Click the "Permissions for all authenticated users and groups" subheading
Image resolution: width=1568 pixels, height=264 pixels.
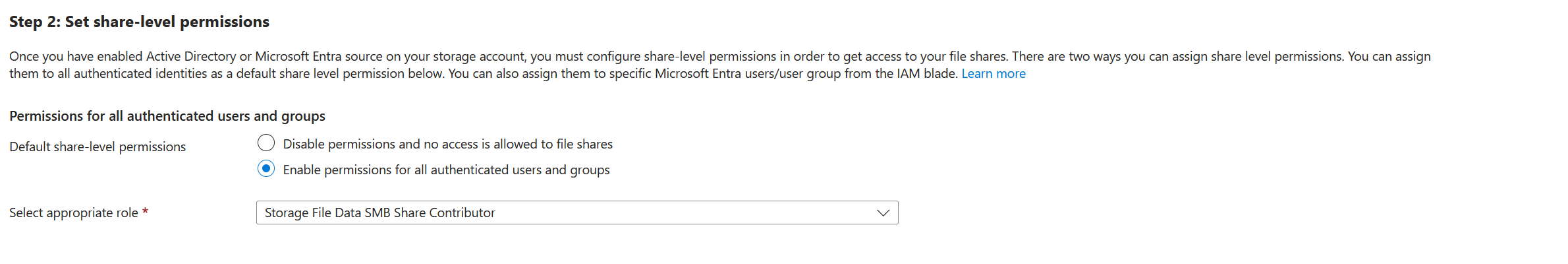(x=167, y=116)
